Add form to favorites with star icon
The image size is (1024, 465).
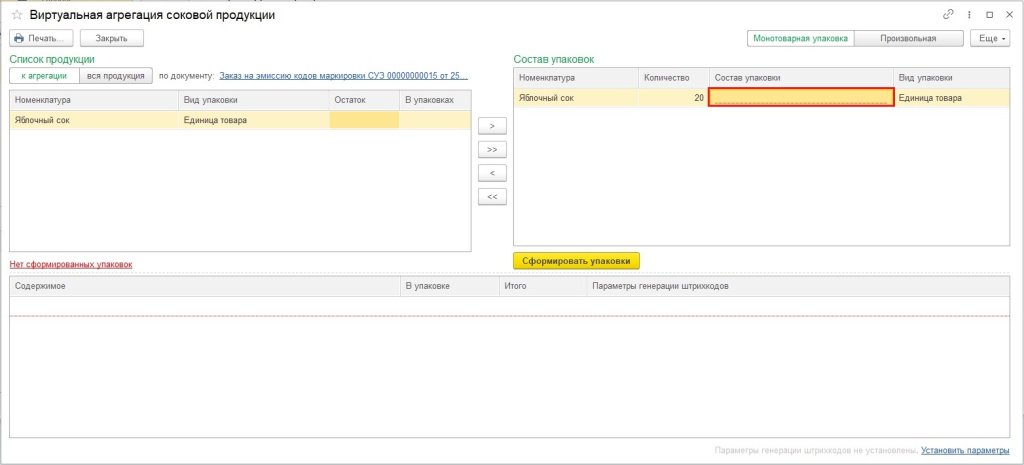tap(16, 16)
